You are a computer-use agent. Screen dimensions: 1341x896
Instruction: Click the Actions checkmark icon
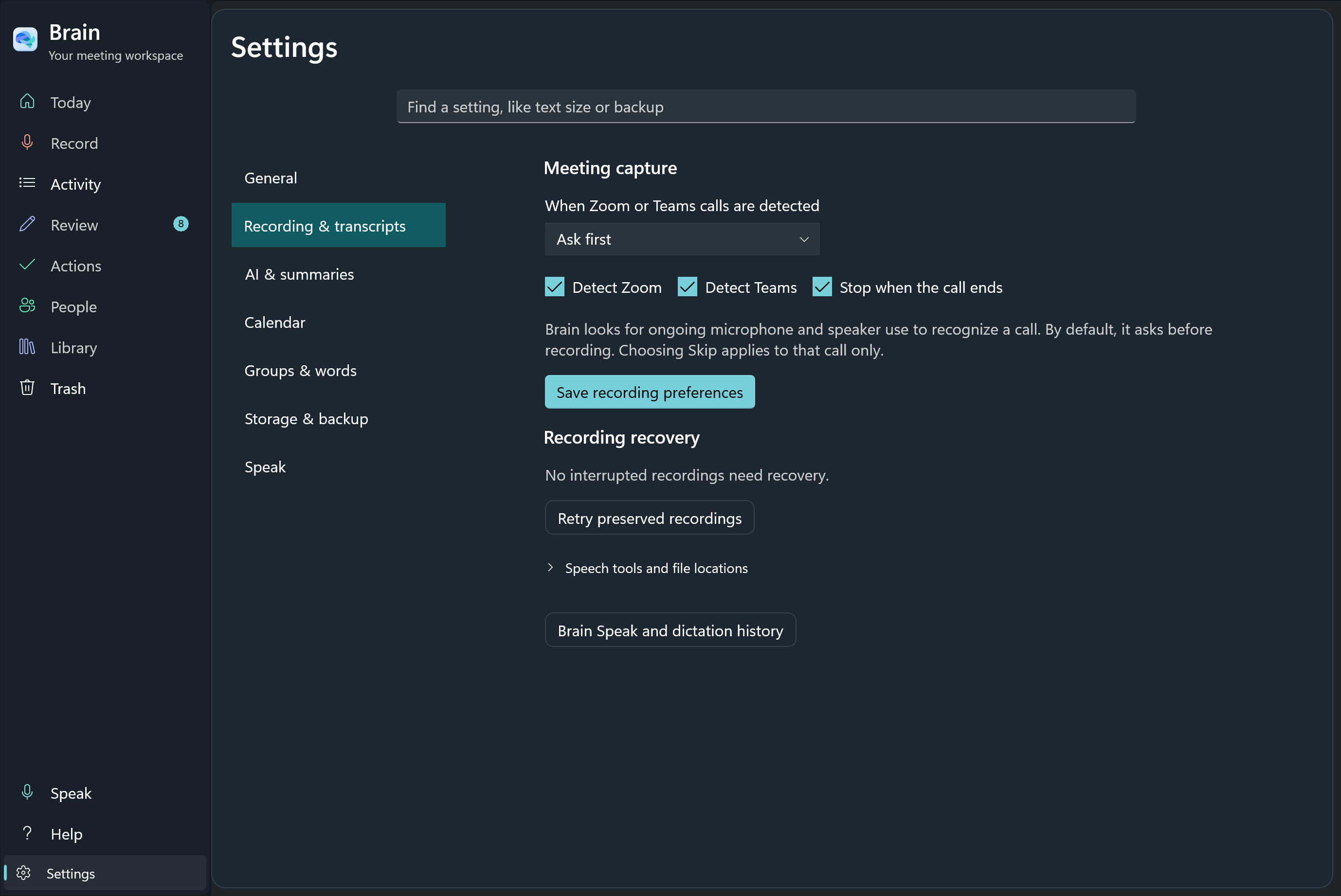click(27, 265)
